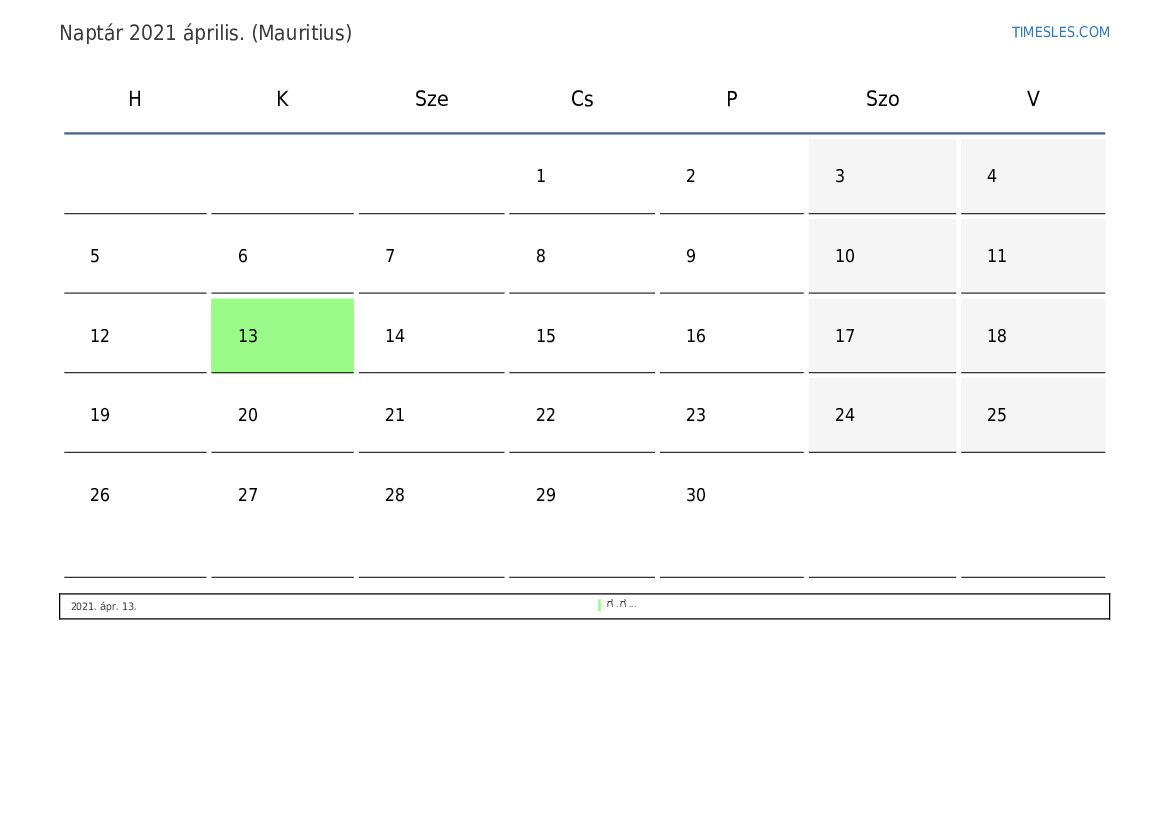Click the green marker in the holiday legend

coord(599,605)
